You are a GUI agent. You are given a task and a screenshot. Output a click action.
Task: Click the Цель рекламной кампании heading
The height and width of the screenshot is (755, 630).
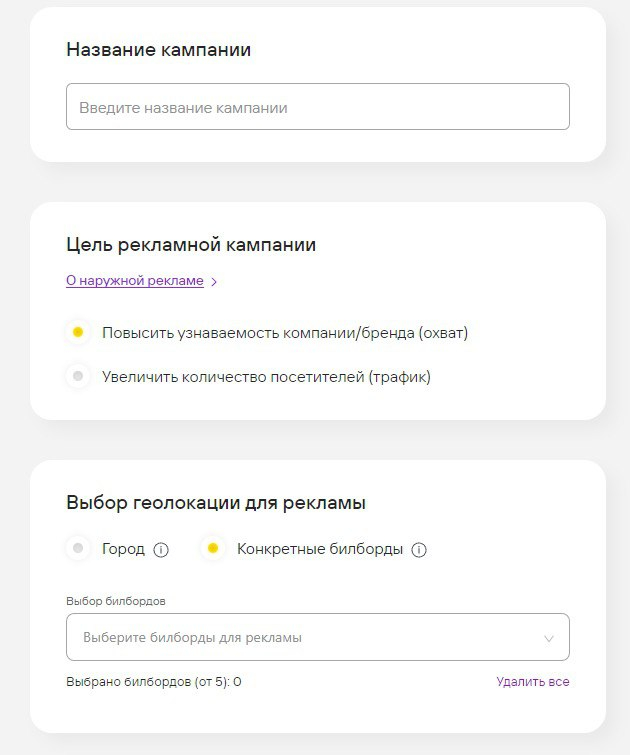click(x=191, y=245)
